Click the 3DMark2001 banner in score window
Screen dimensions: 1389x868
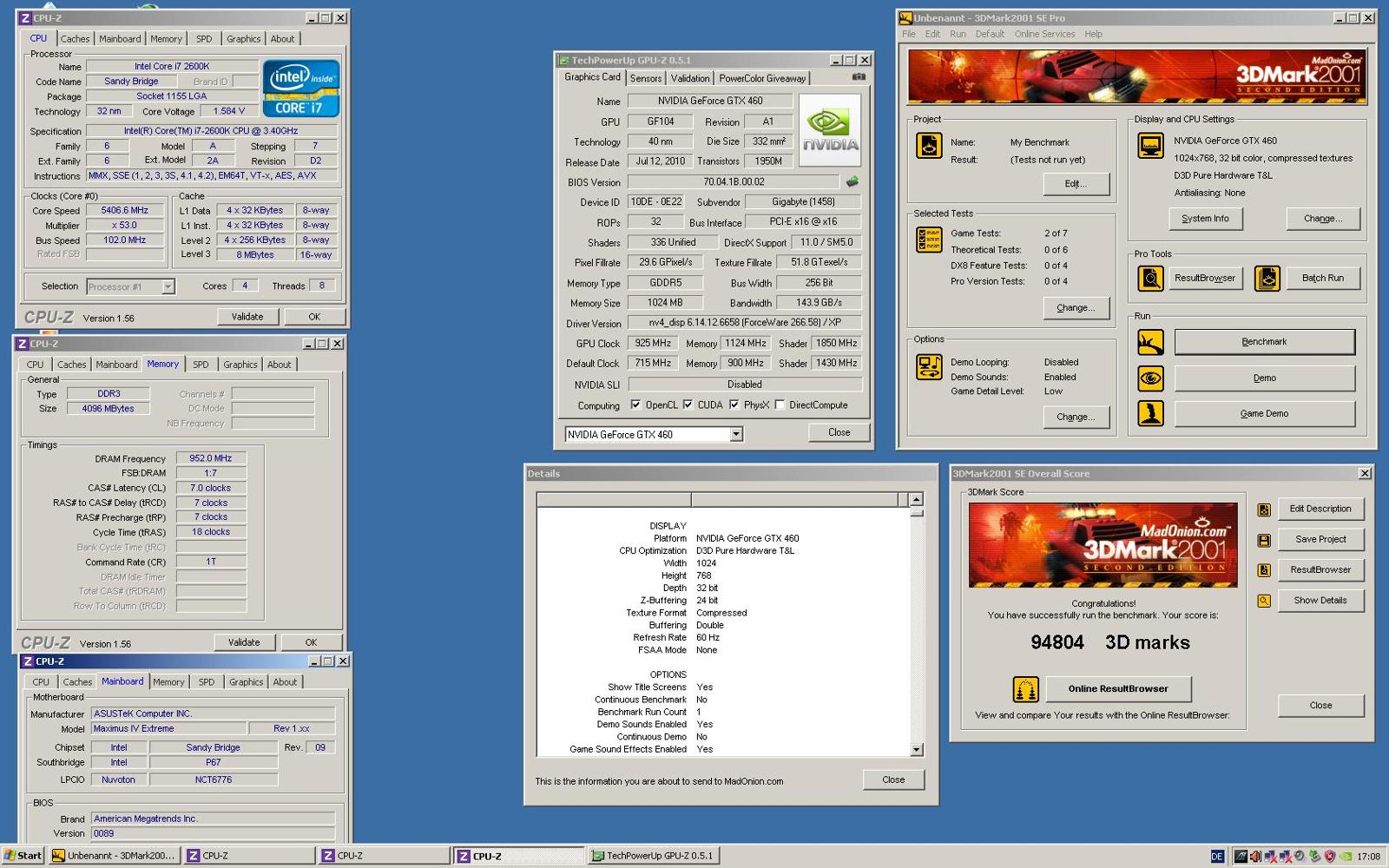click(x=1103, y=545)
